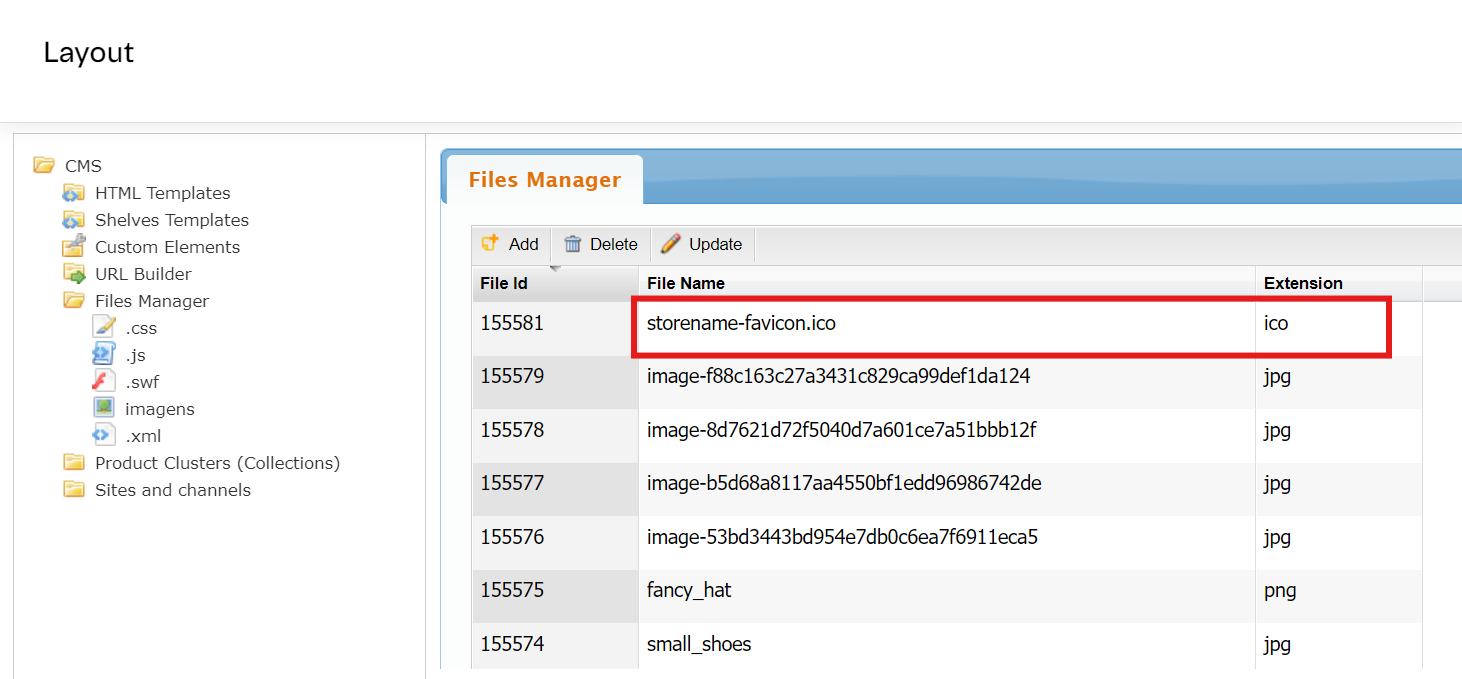Click the Add file button
Screen dimensions: 1462x679
[510, 244]
